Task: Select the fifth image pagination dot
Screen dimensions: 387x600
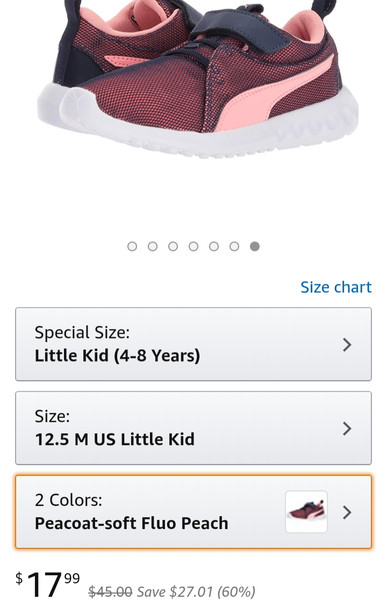Action: 214,246
